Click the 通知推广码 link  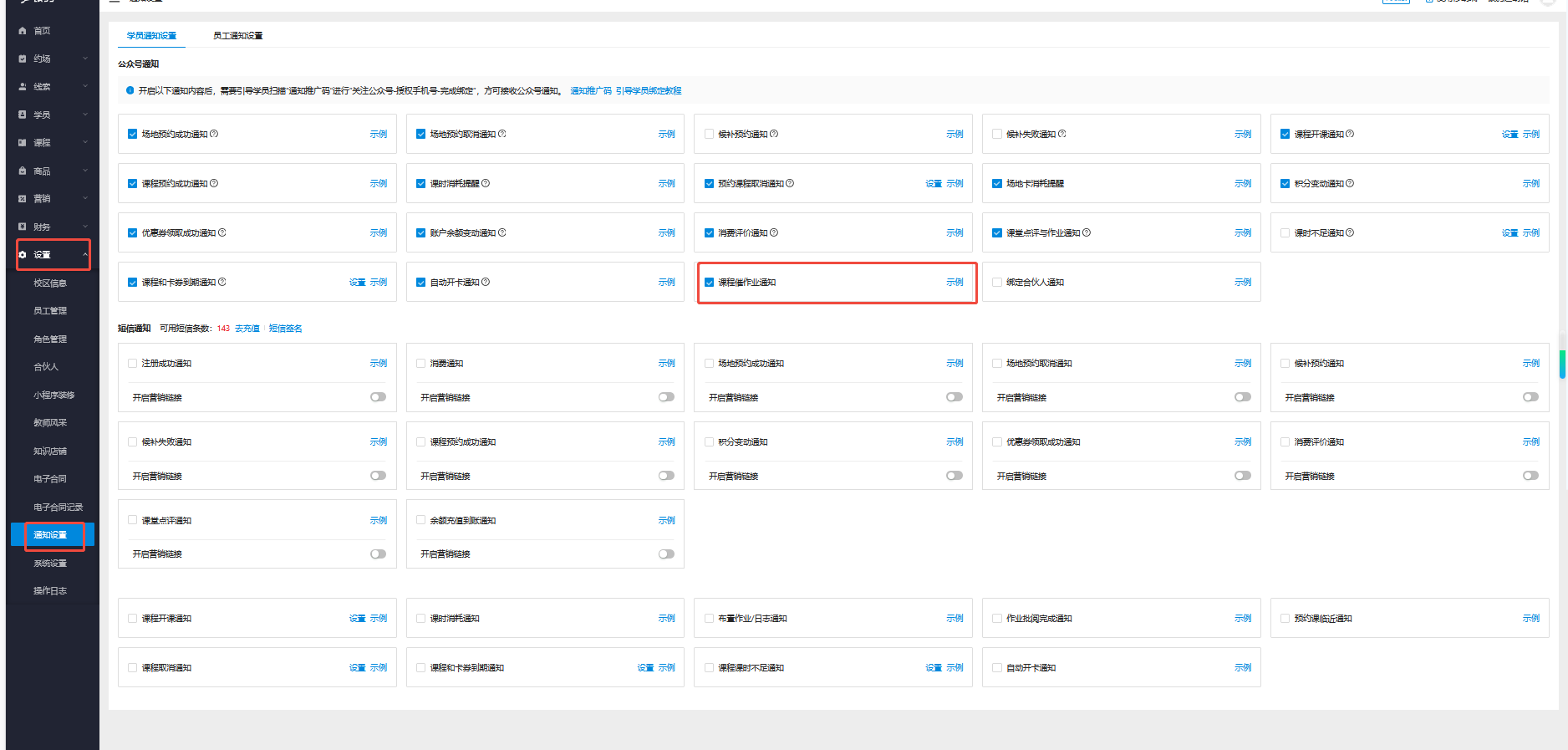590,91
